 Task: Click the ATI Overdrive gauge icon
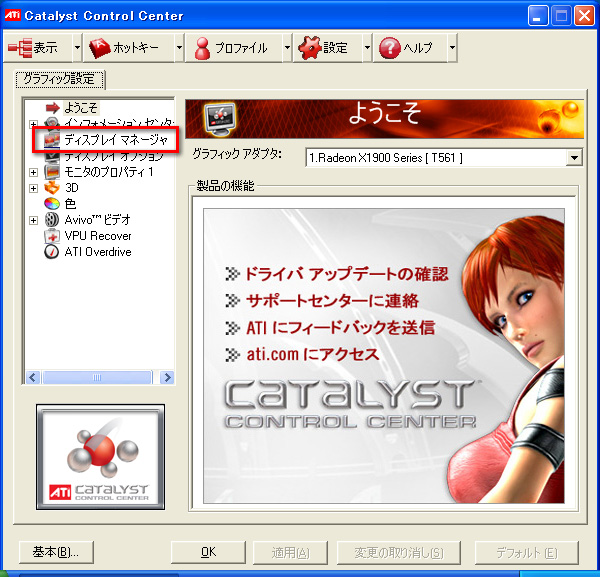pyautogui.click(x=52, y=252)
